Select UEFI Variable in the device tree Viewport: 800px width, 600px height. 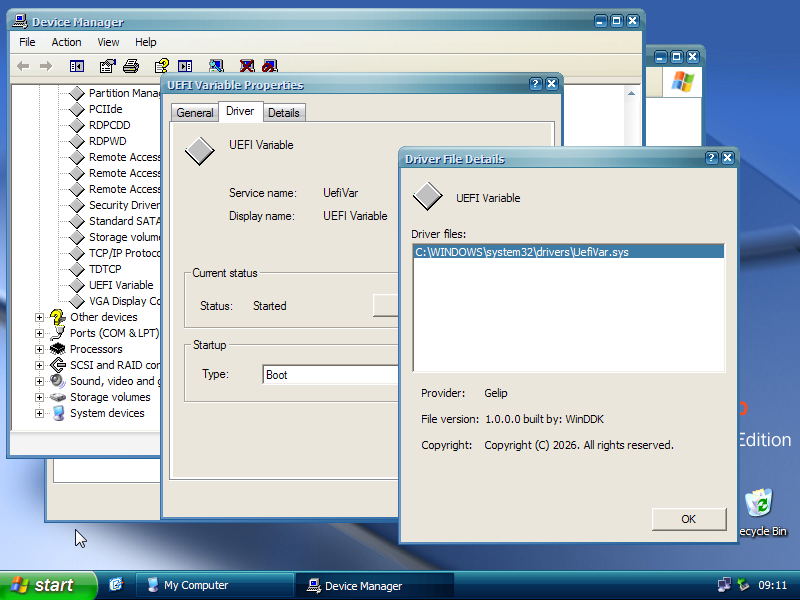point(121,285)
